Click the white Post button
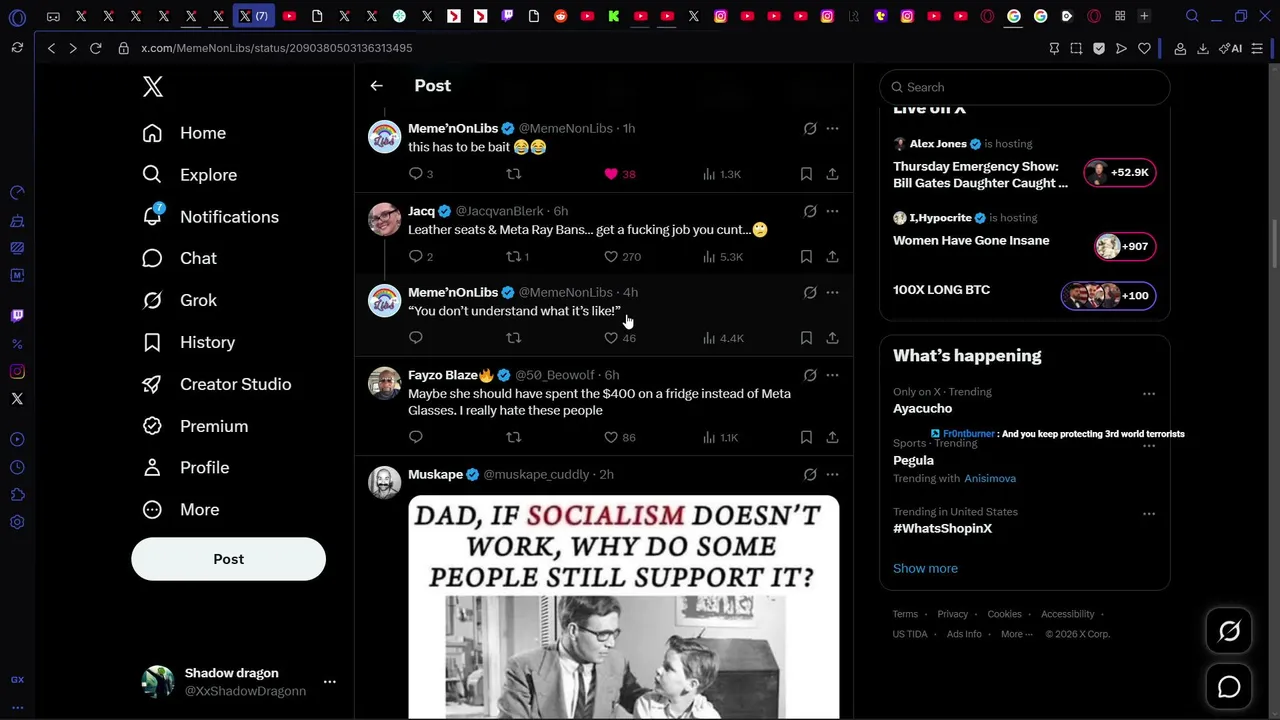Screen dimensions: 1280x720 pyautogui.click(x=228, y=559)
